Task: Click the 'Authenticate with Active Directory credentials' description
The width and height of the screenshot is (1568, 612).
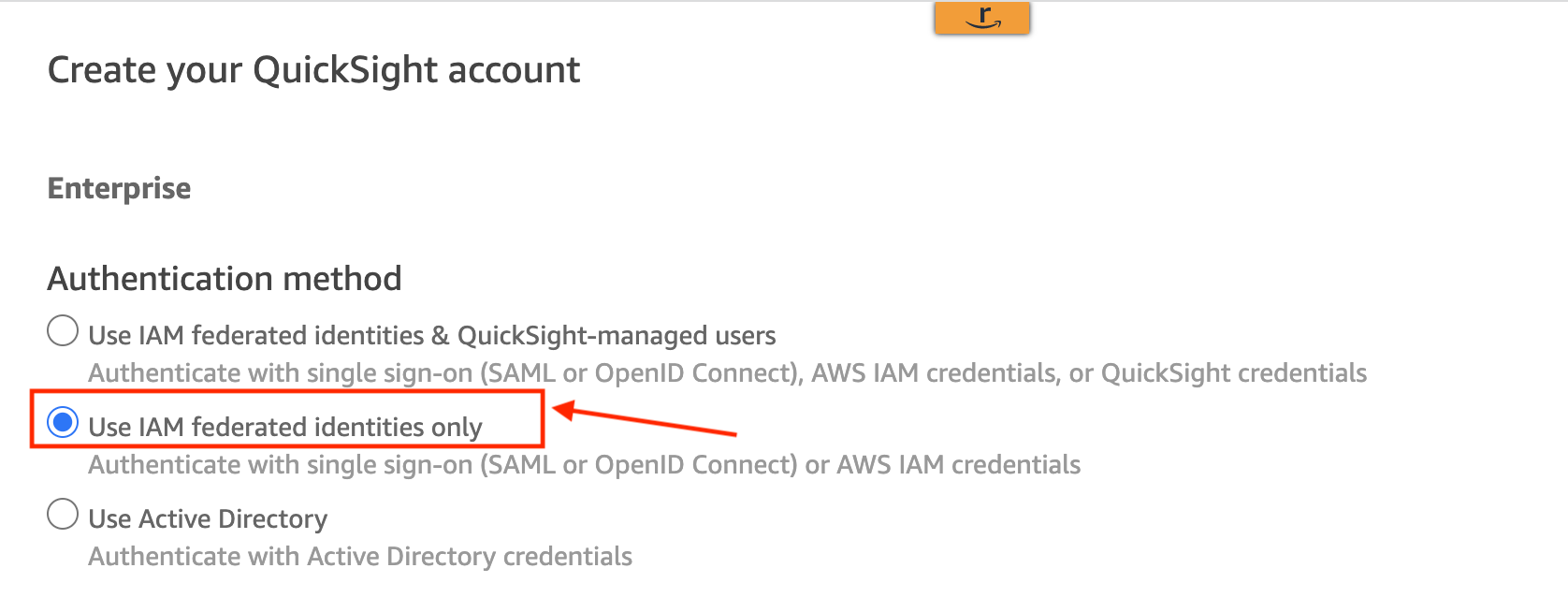Action: pos(360,556)
